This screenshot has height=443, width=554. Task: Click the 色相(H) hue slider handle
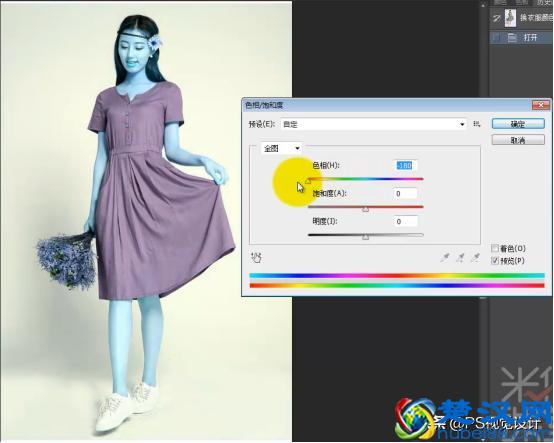click(308, 181)
